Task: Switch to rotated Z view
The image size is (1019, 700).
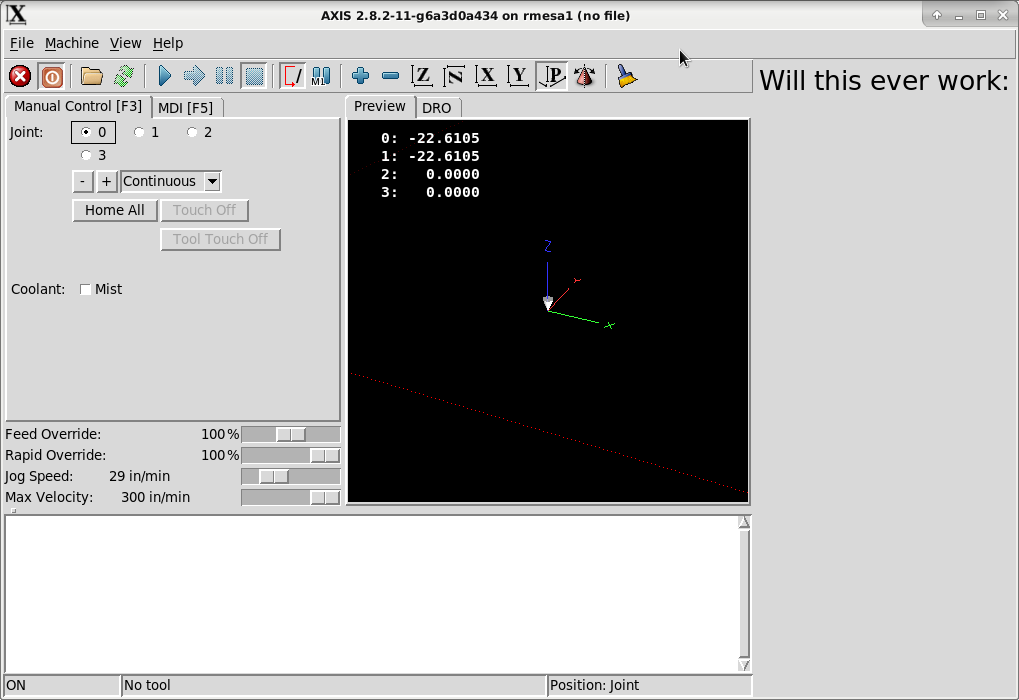Action: click(454, 77)
